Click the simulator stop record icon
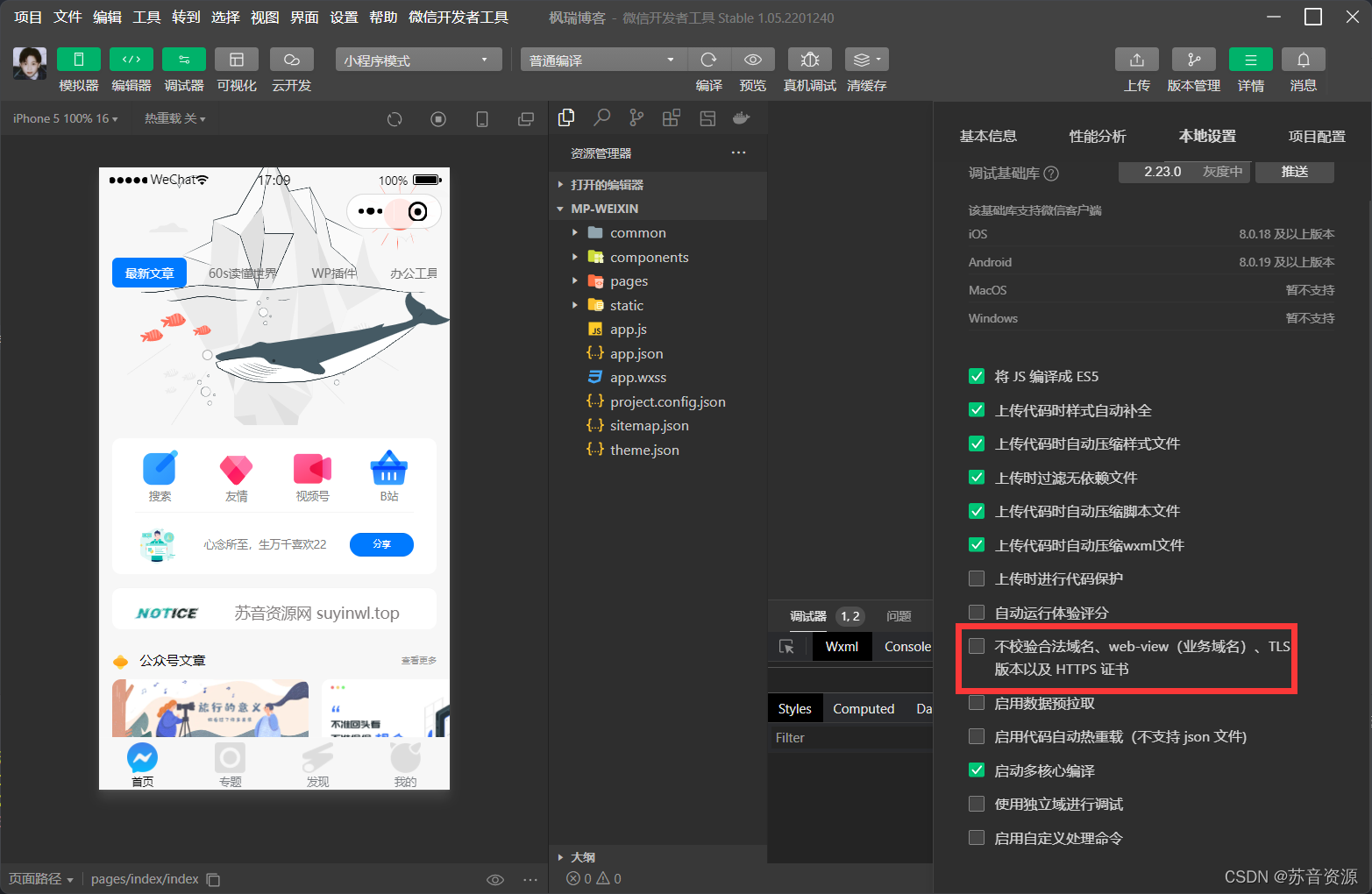1372x894 pixels. pos(438,119)
